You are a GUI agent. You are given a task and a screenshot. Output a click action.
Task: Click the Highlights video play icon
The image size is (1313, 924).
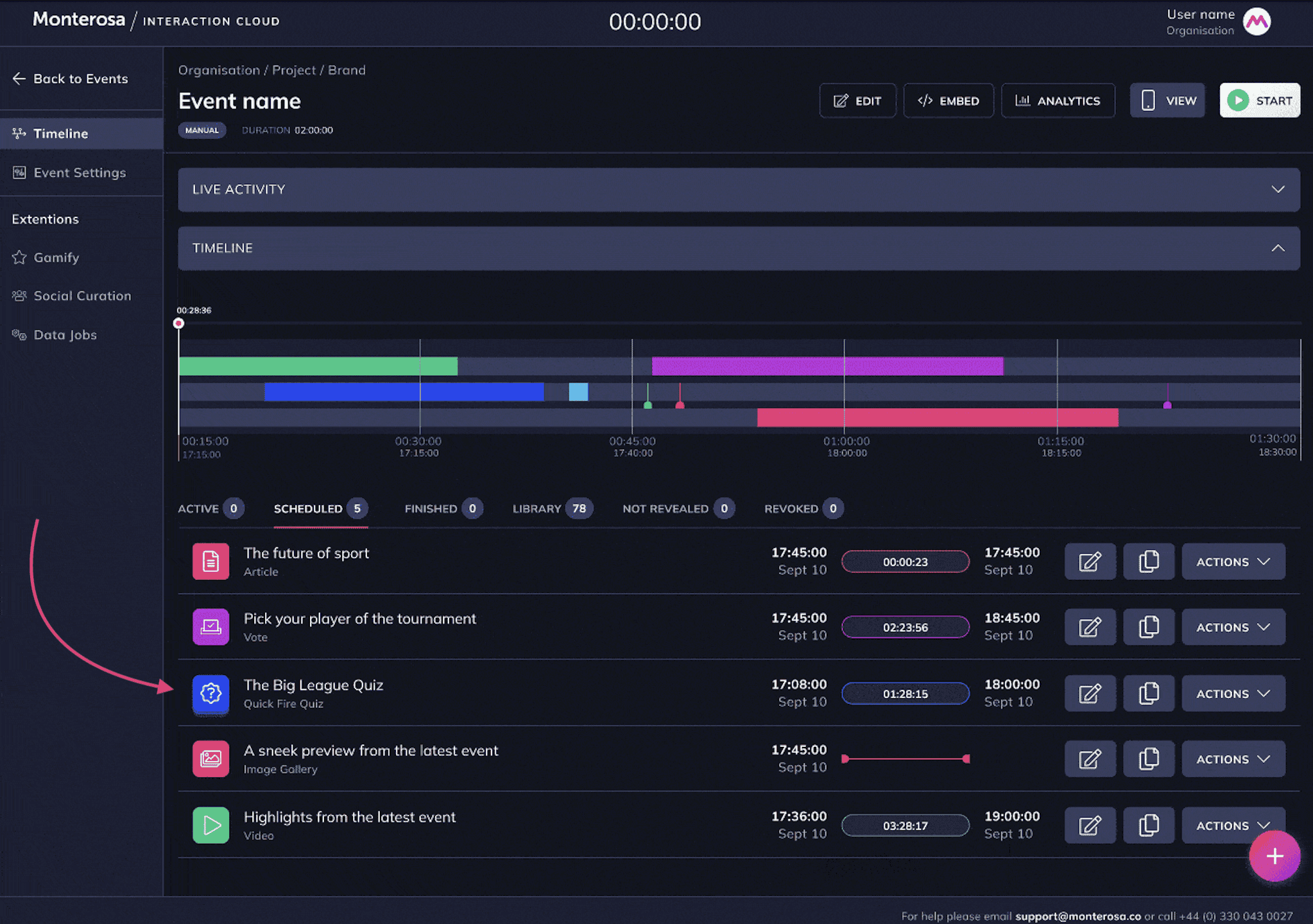coord(210,825)
